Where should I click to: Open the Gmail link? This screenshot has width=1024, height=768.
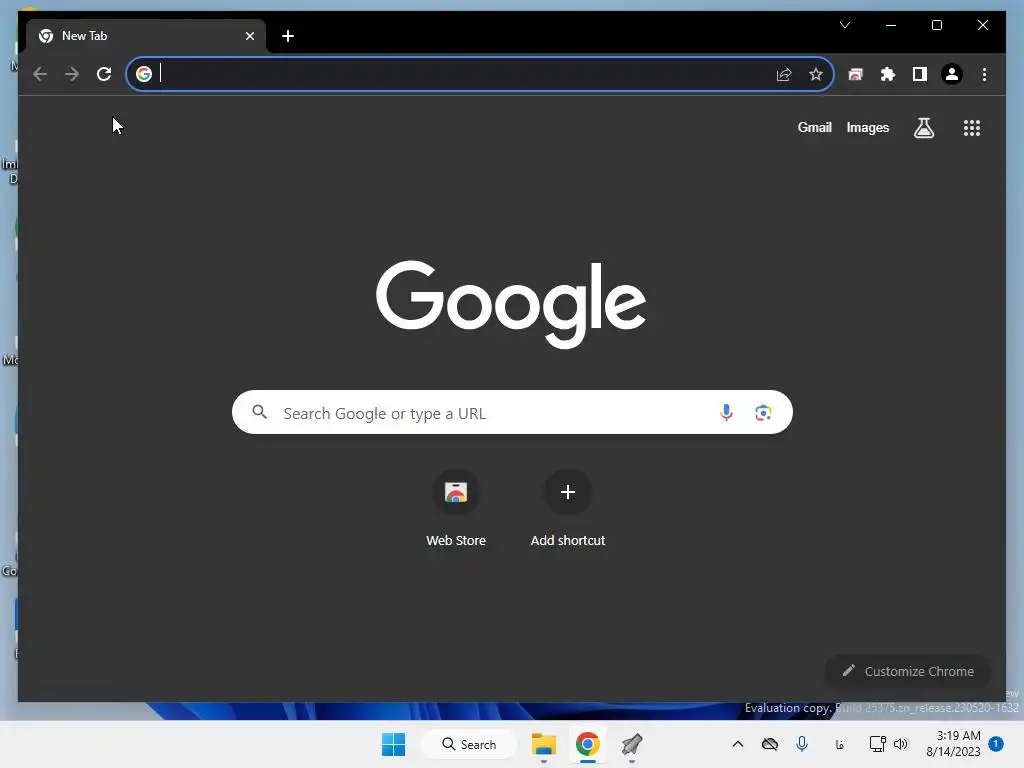coord(814,128)
